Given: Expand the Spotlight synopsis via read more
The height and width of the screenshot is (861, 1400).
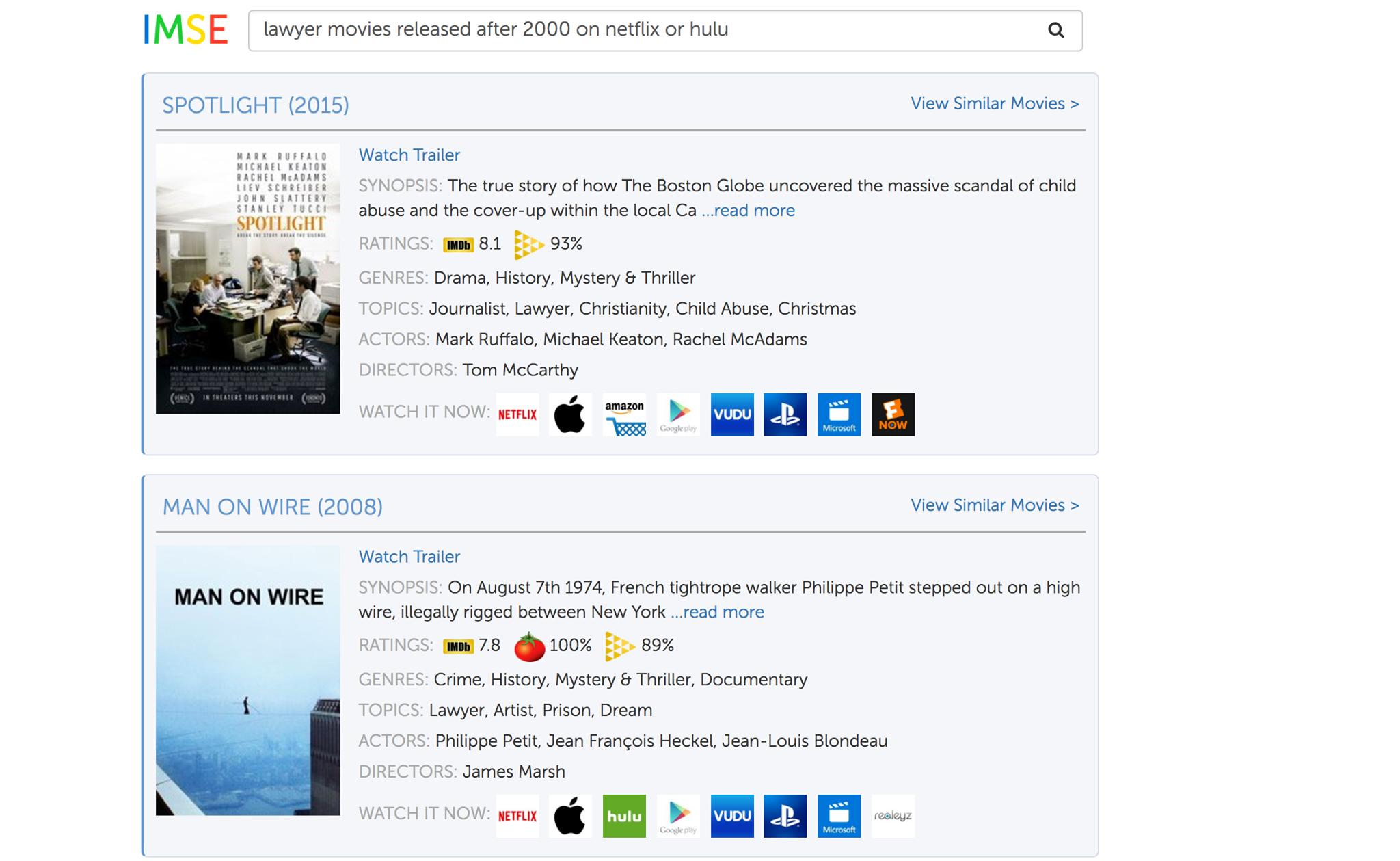Looking at the screenshot, I should click(x=748, y=210).
